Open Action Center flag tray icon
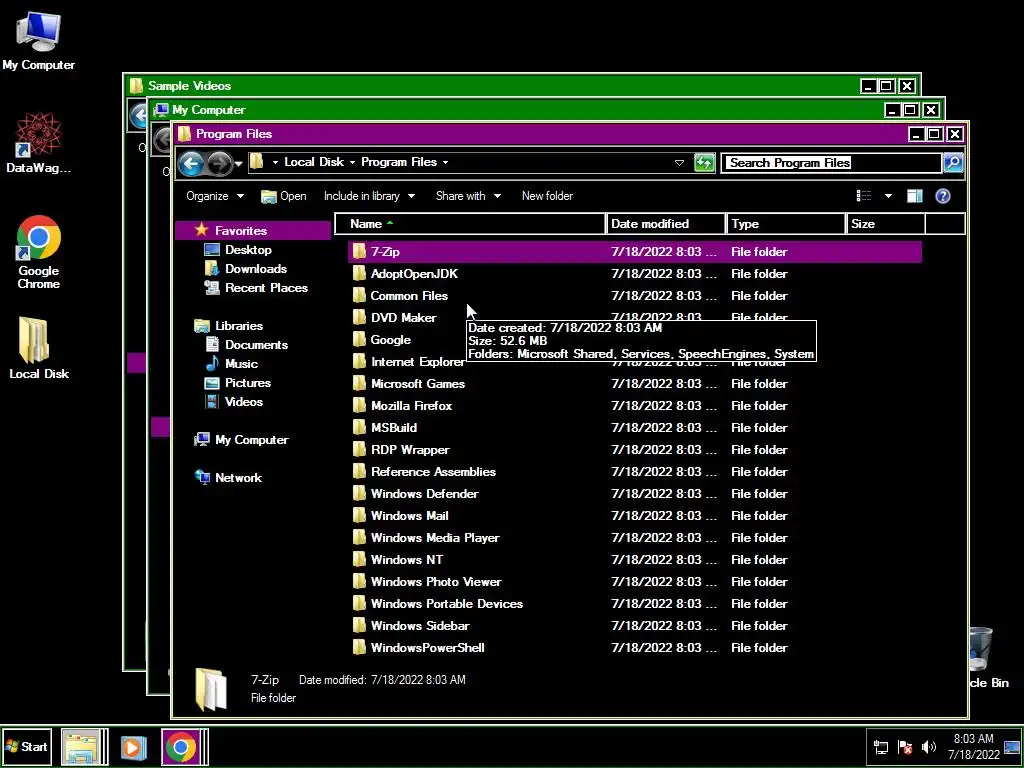Viewport: 1024px width, 768px height. coord(904,747)
